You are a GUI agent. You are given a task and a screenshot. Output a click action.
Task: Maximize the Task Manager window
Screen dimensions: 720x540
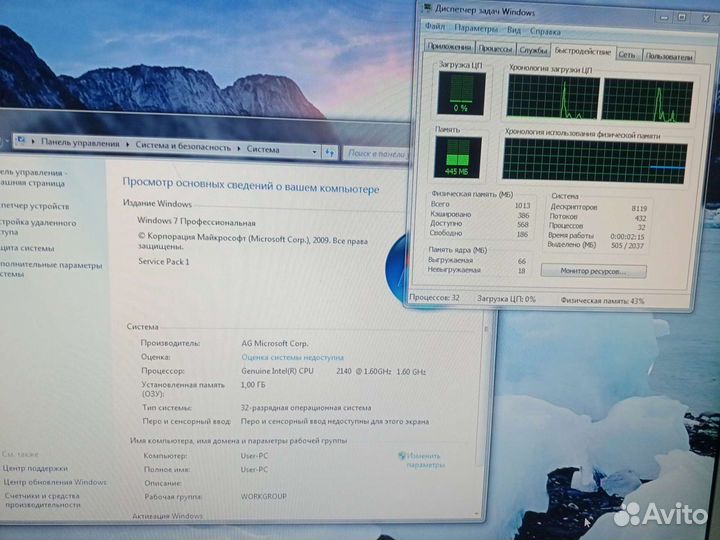tap(682, 17)
